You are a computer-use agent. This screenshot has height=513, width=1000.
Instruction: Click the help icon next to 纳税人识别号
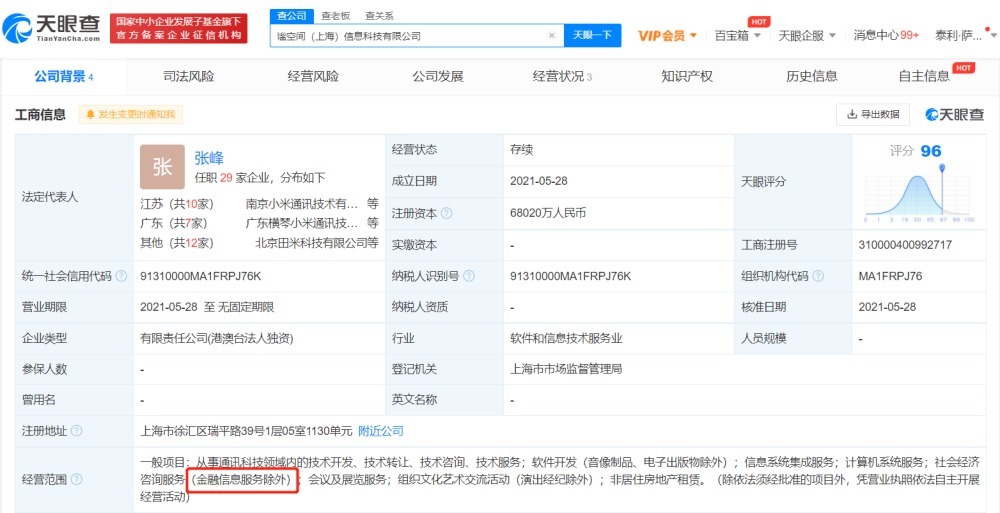pyautogui.click(x=469, y=276)
